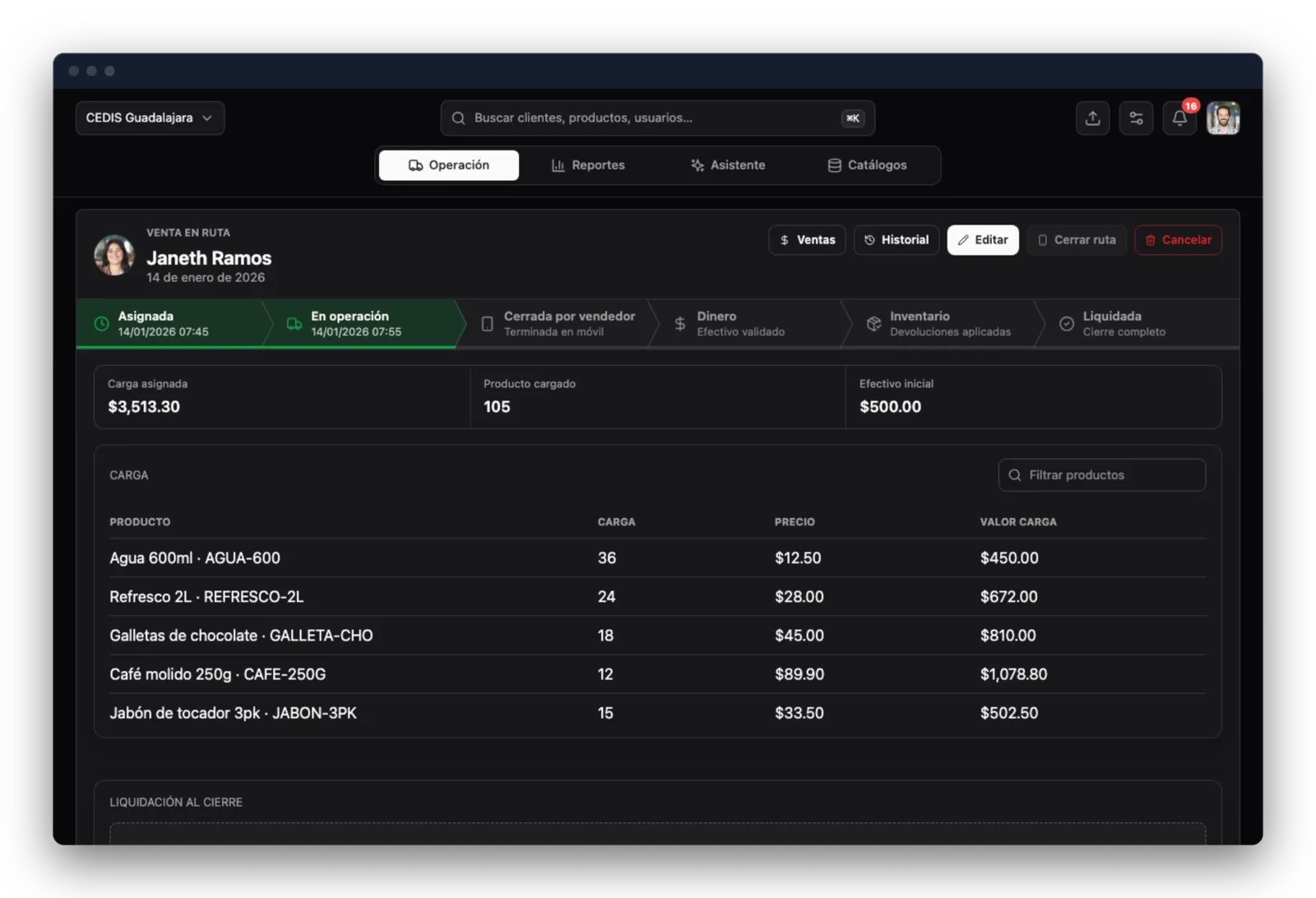The image size is (1316, 898).
Task: Go to the Catálogos tab
Action: 867,165
